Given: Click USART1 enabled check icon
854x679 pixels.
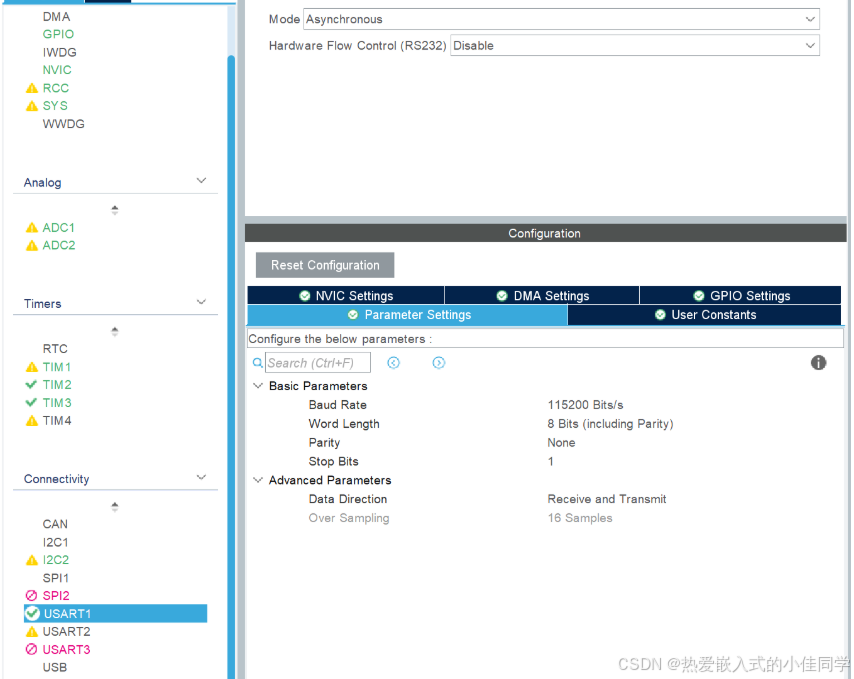Looking at the screenshot, I should 33,613.
